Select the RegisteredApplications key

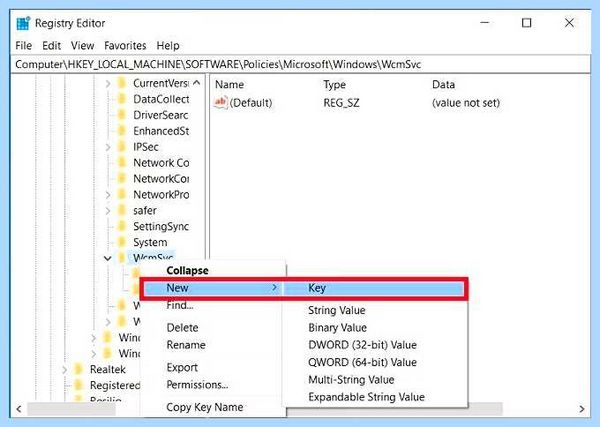pyautogui.click(x=115, y=385)
